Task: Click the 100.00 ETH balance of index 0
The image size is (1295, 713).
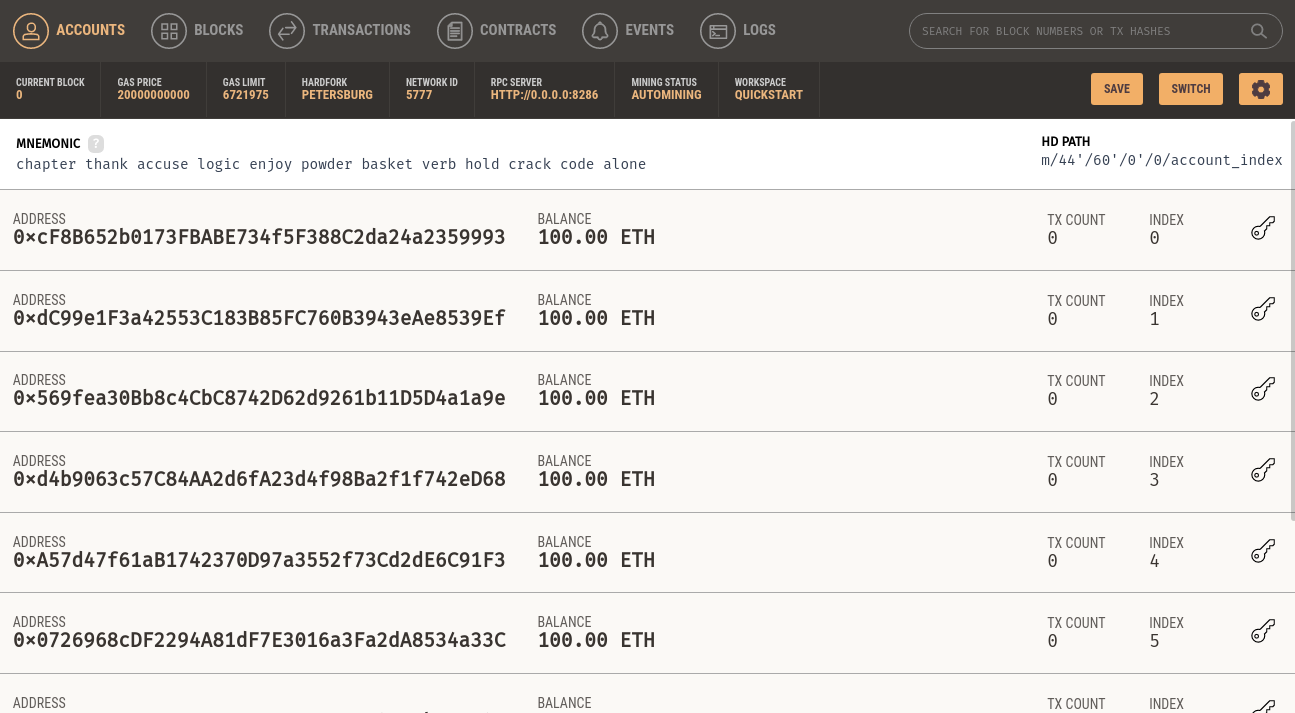Action: [596, 237]
